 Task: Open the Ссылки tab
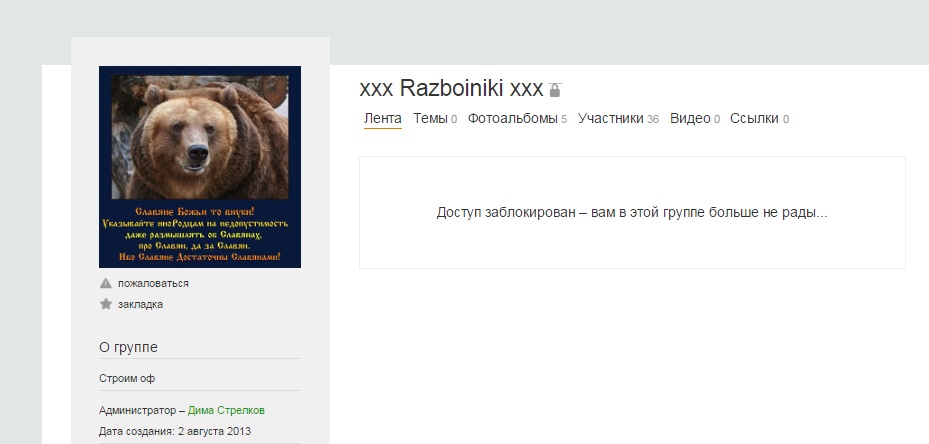point(759,119)
